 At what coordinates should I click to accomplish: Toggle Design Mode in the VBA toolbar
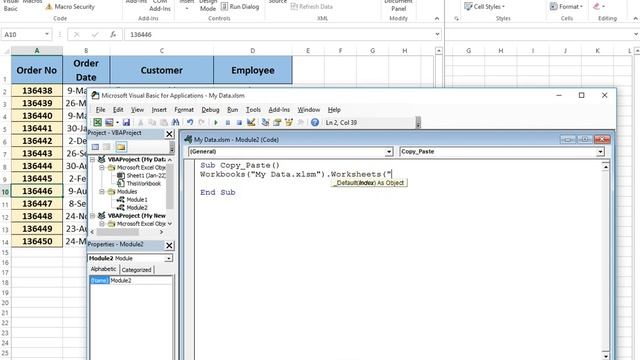point(251,122)
